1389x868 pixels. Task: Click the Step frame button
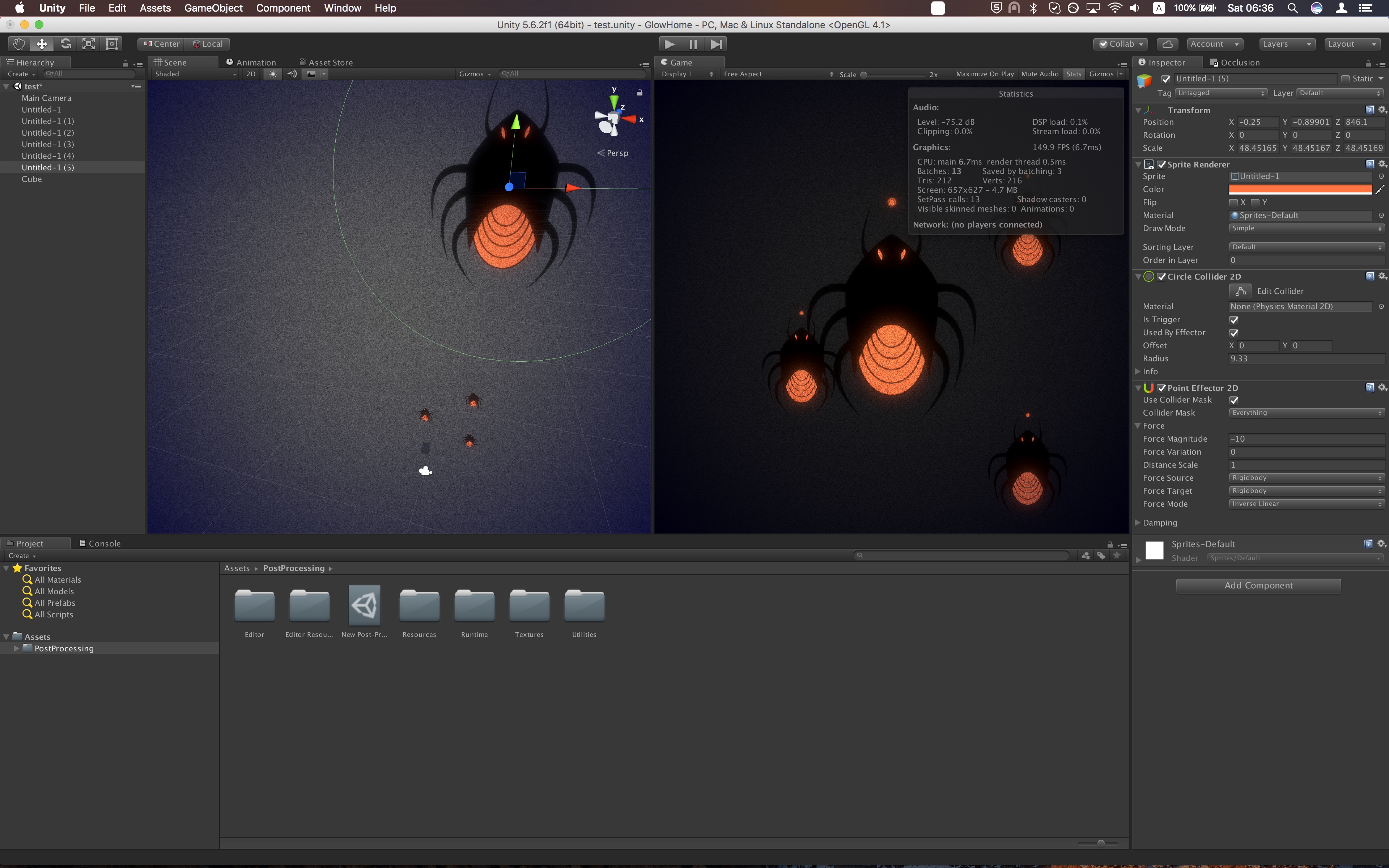tap(716, 44)
